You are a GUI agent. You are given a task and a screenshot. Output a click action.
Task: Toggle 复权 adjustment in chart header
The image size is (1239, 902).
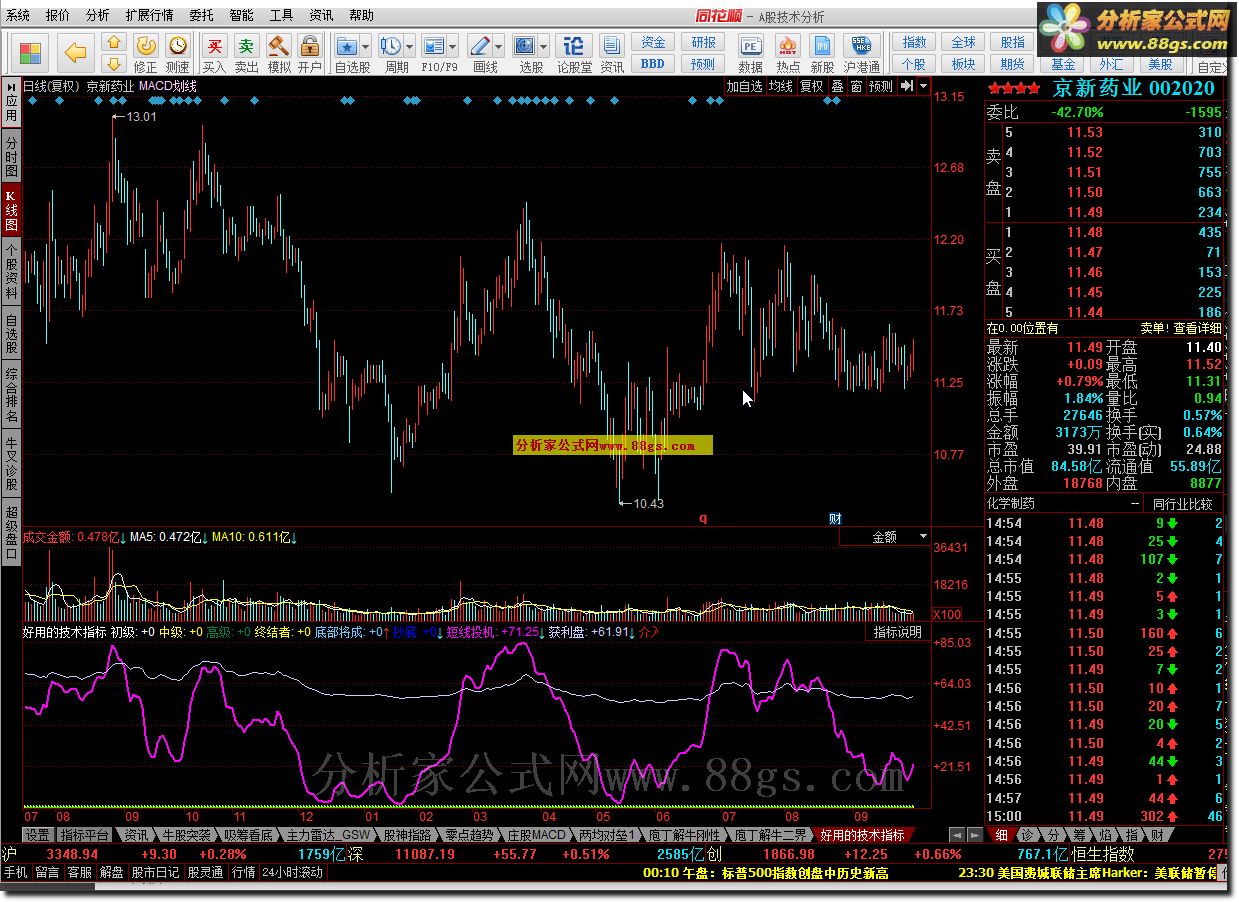[811, 86]
